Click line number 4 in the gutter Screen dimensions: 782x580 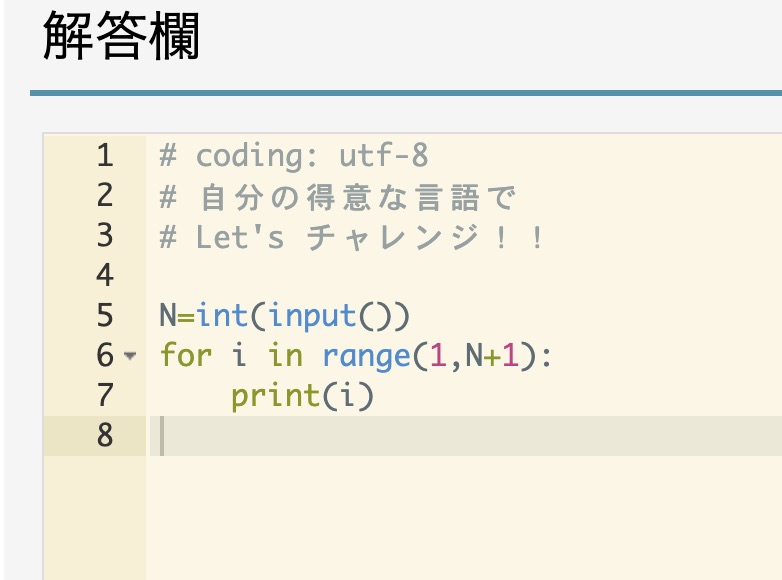[105, 275]
